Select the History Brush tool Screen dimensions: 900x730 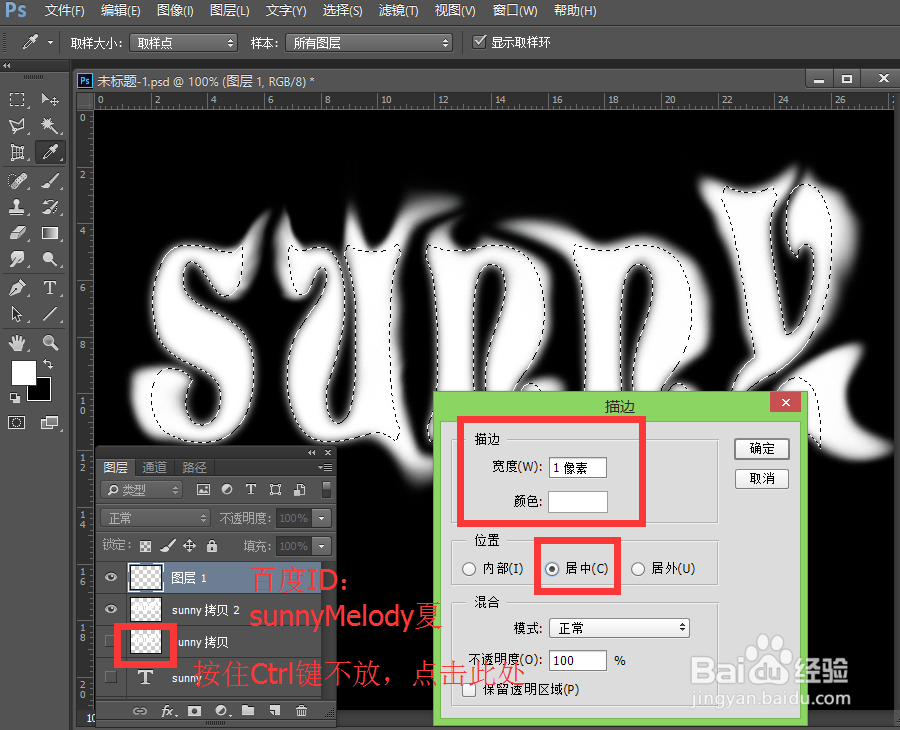click(x=50, y=207)
